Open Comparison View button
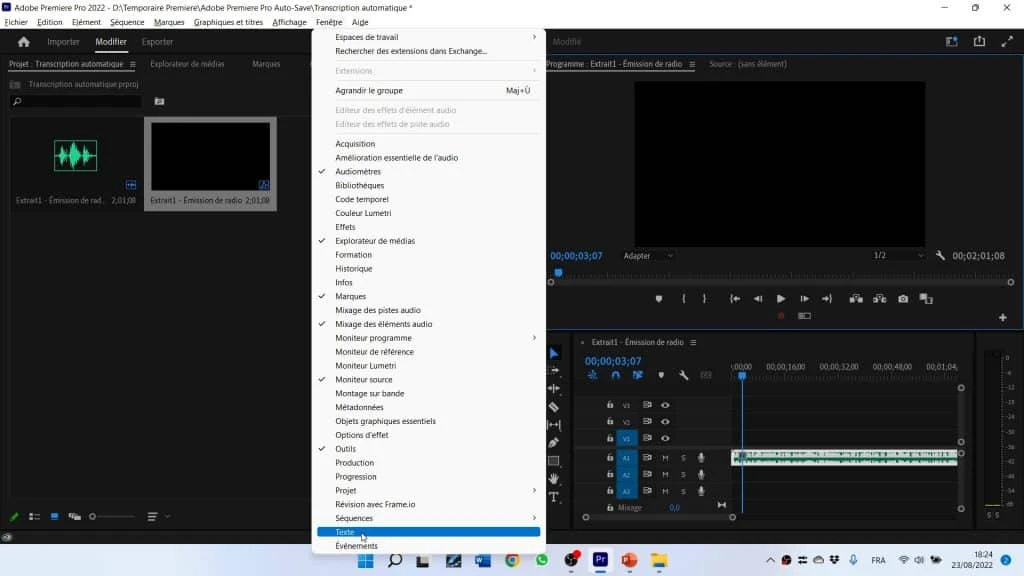This screenshot has width=1024, height=576. [x=926, y=299]
